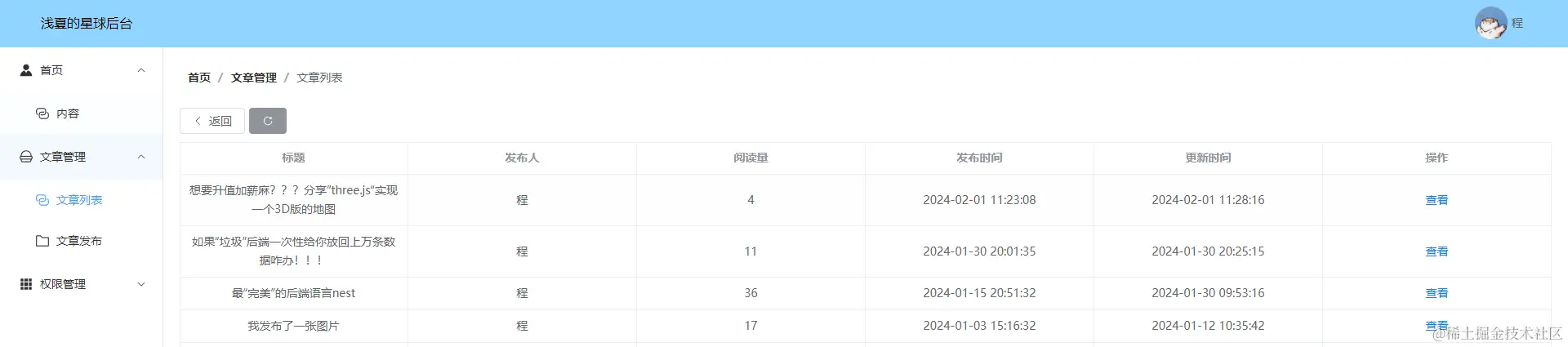1568x347 pixels.
Task: Click the title starting 想要升值加薪麻
Action: point(293,200)
